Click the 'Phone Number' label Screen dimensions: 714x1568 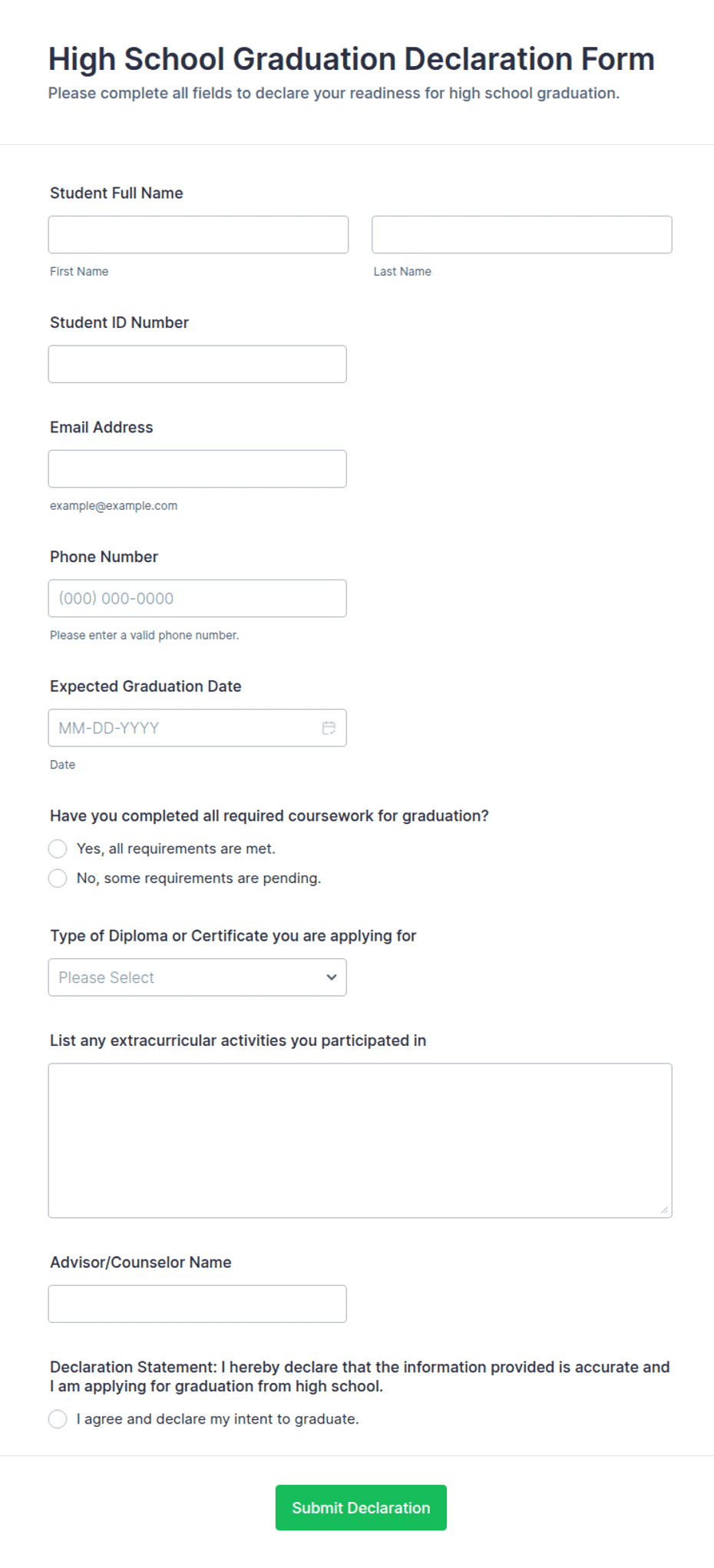point(104,557)
